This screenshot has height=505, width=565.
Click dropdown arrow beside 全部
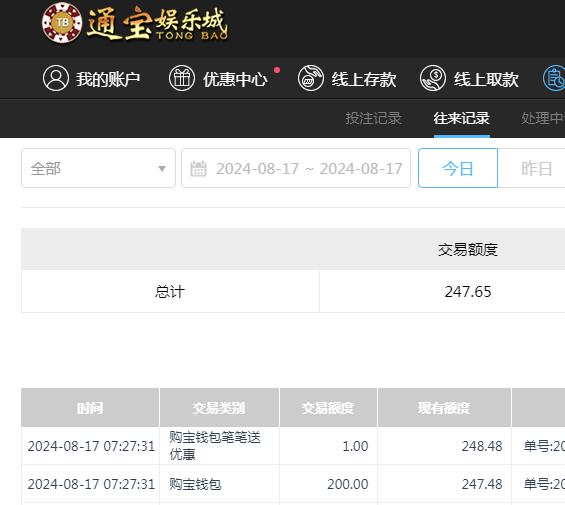162,169
